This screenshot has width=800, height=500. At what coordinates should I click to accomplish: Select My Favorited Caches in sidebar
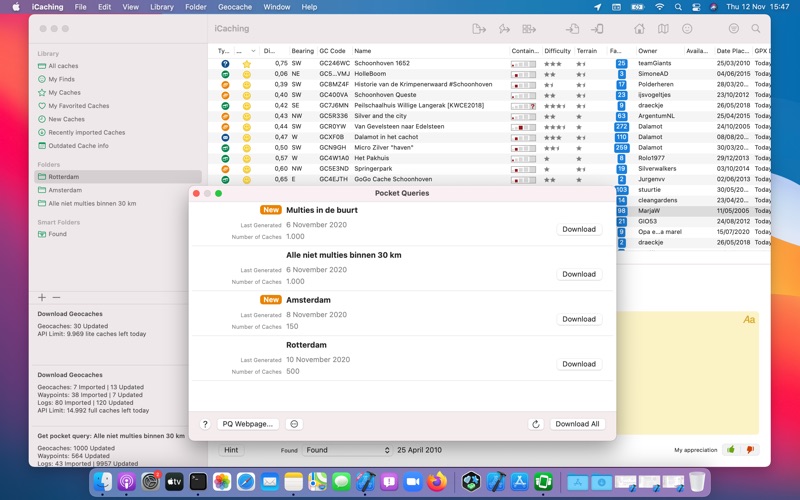tap(79, 106)
